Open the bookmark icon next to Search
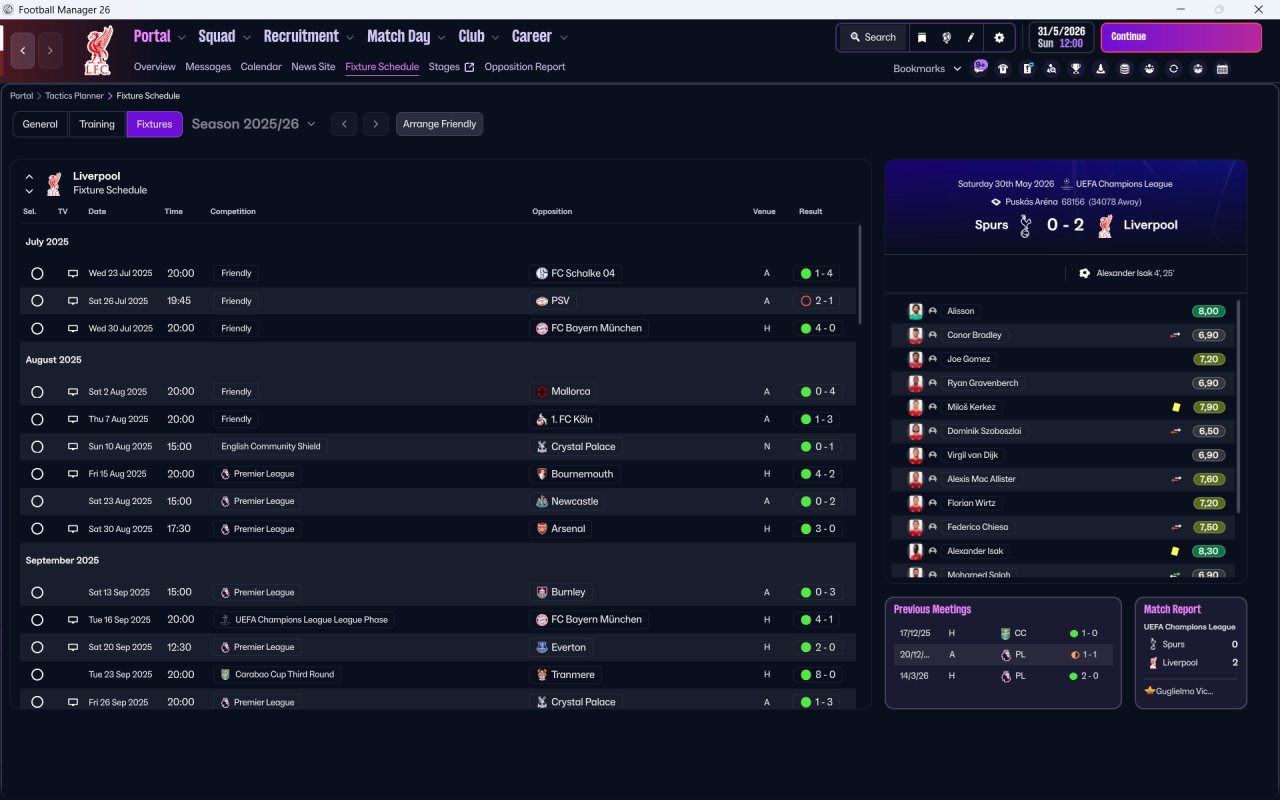Image resolution: width=1280 pixels, height=800 pixels. 922,37
